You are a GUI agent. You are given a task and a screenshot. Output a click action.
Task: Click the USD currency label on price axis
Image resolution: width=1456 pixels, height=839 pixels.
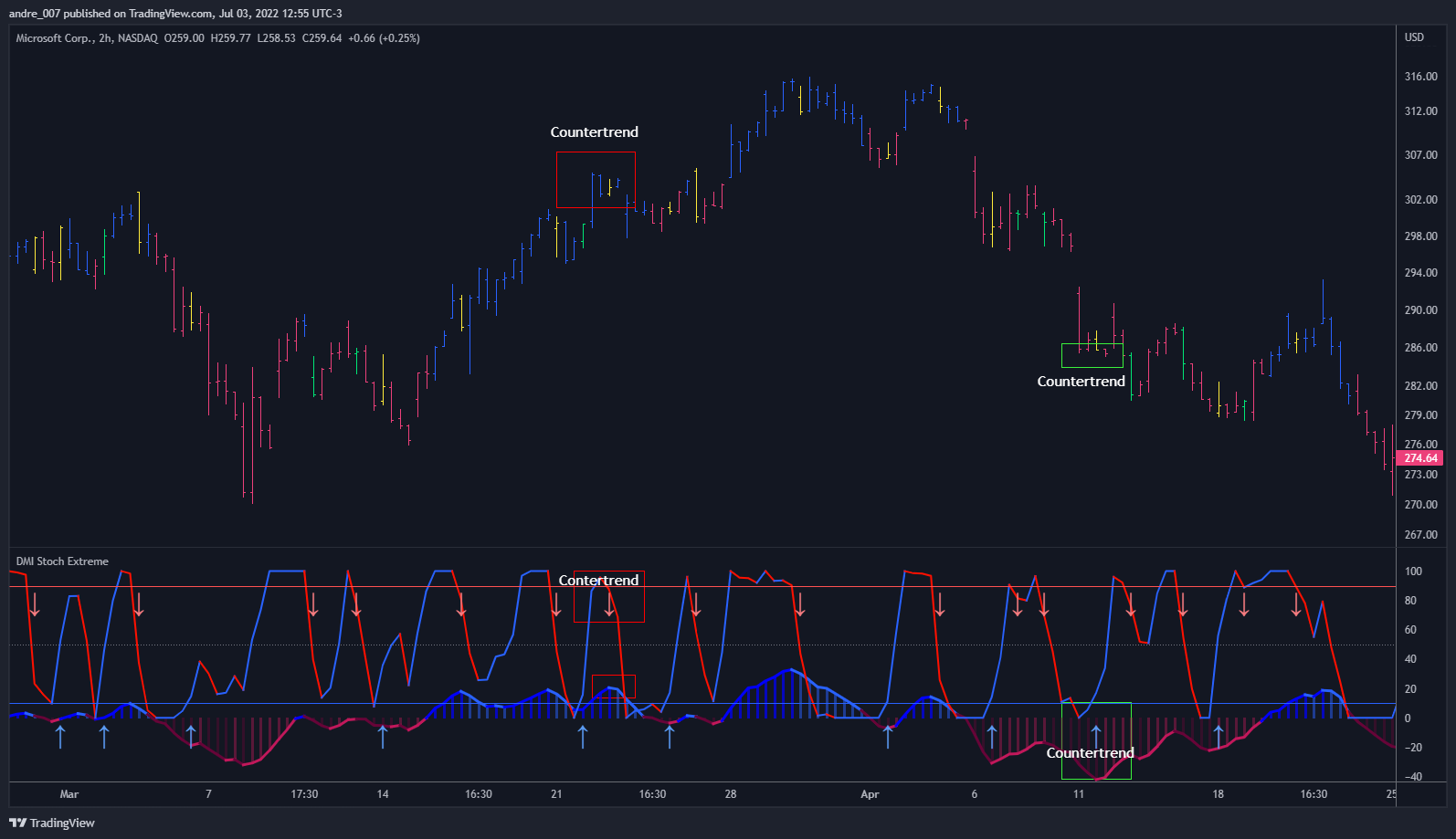point(1414,37)
